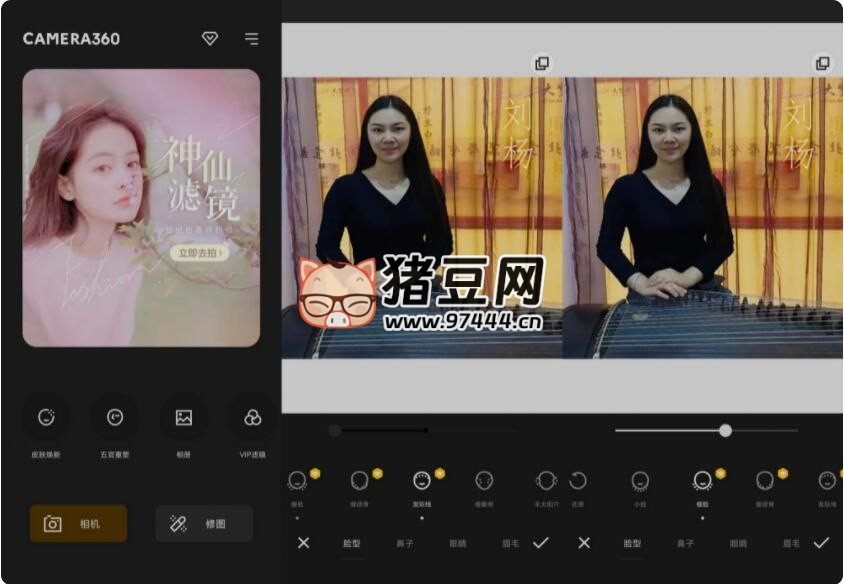Select the first face preset with dot in left editor

297,481
